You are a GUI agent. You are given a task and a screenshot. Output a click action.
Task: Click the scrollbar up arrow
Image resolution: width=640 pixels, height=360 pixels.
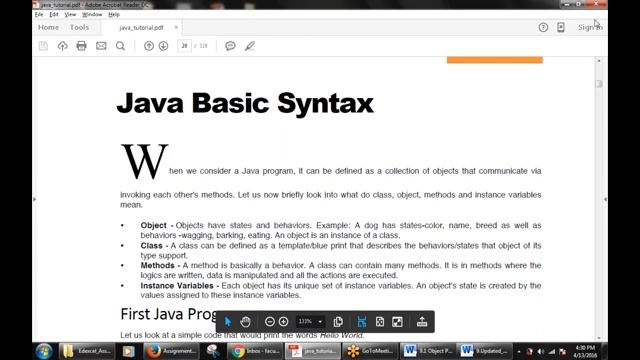(x=599, y=60)
